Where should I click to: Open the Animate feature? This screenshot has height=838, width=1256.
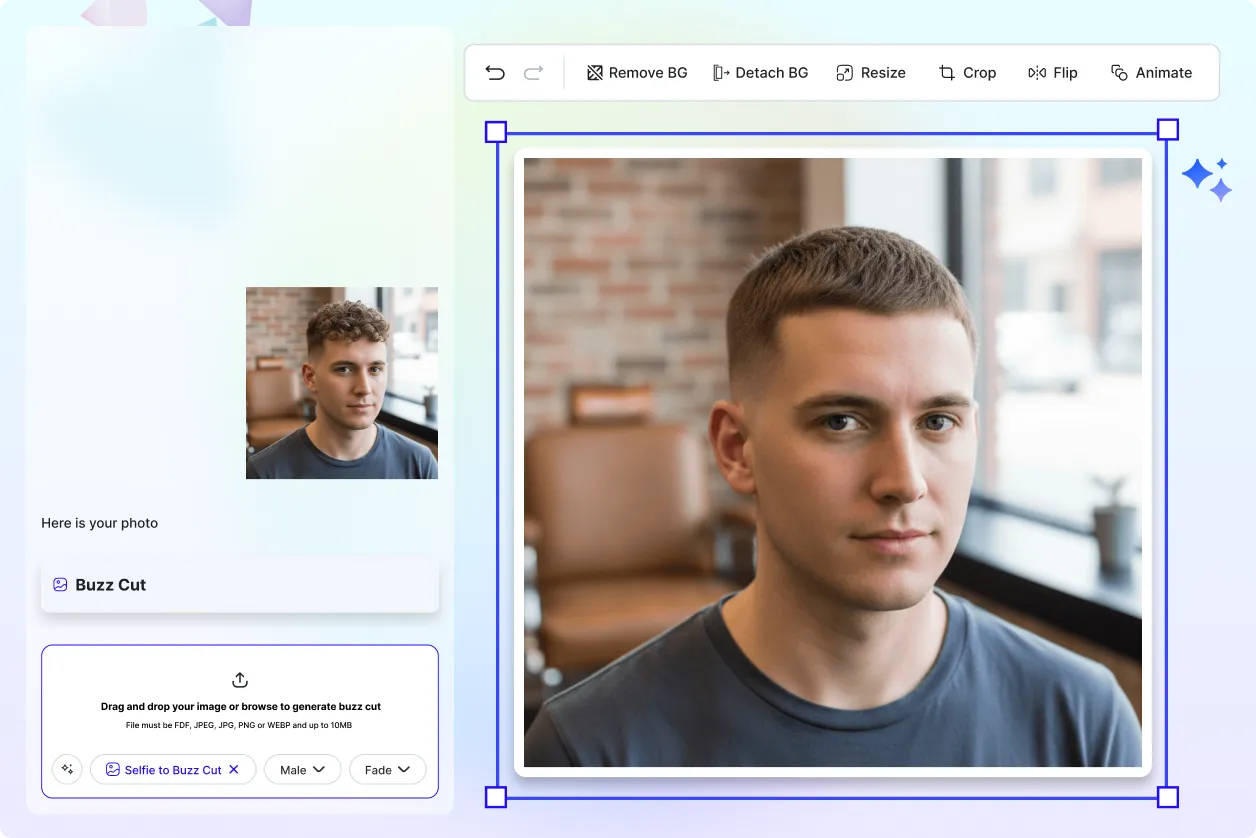coord(1151,72)
